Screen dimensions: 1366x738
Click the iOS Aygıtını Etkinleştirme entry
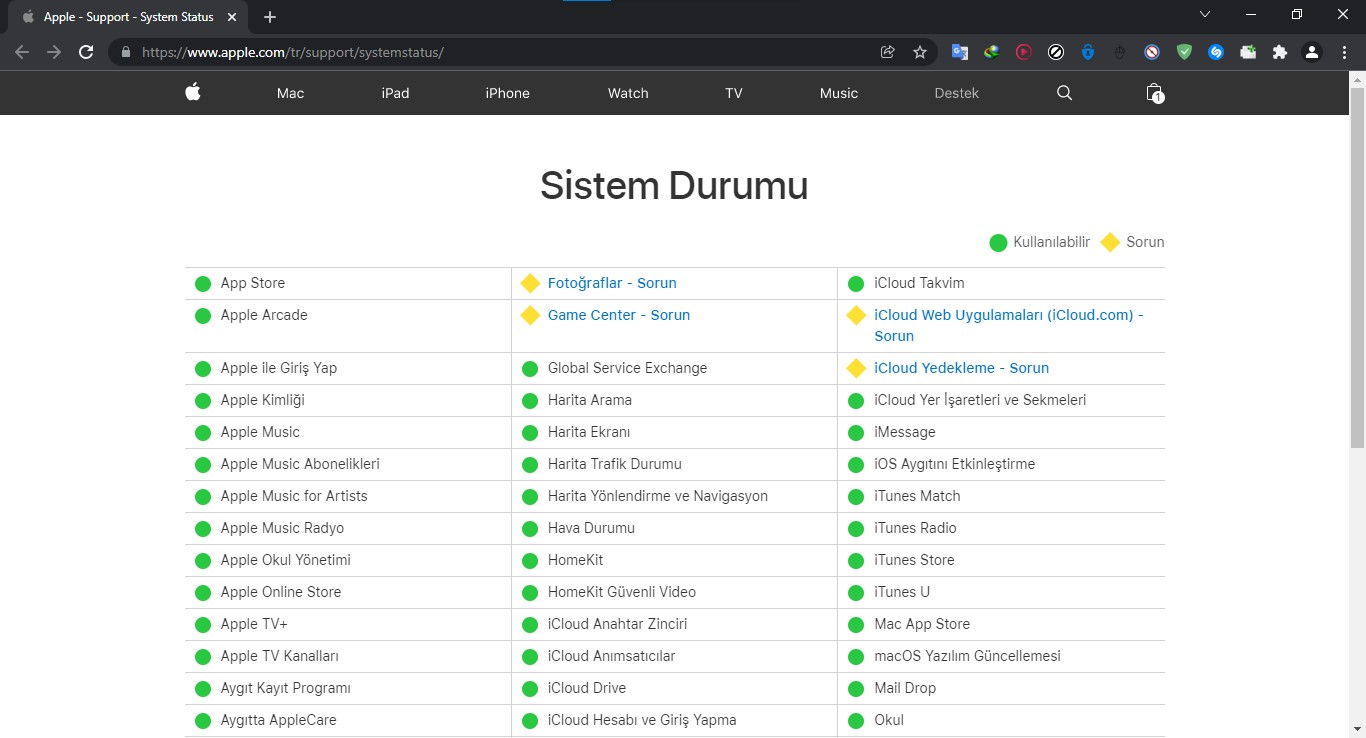954,464
